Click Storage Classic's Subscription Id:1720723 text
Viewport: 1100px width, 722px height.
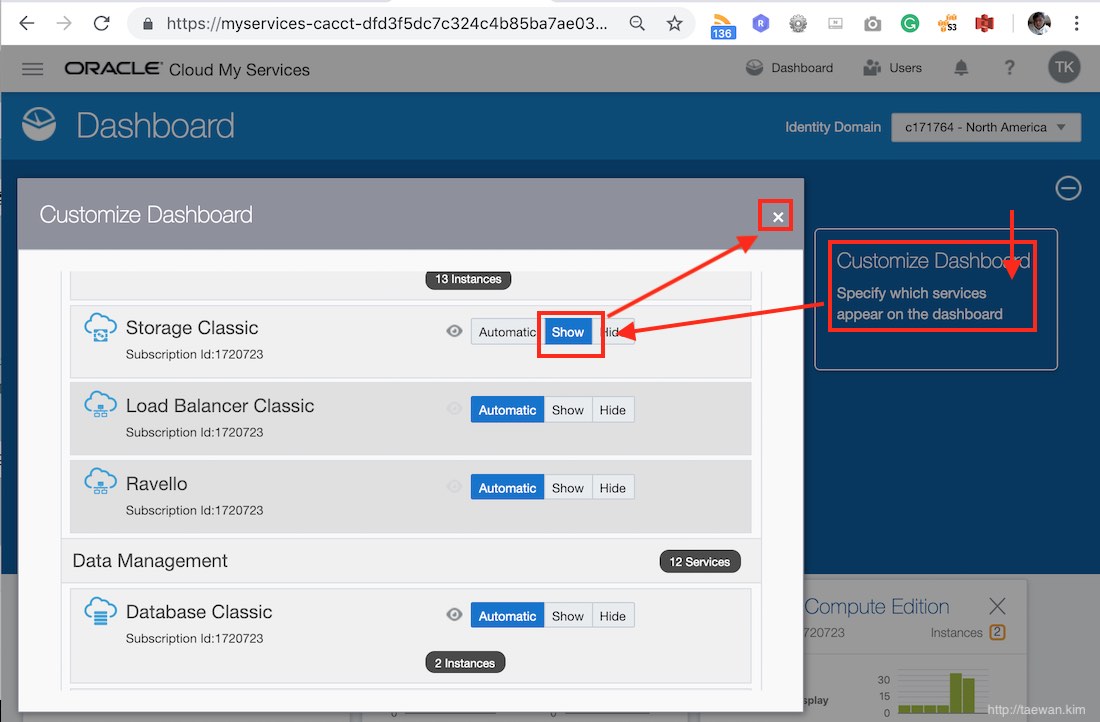pos(194,354)
